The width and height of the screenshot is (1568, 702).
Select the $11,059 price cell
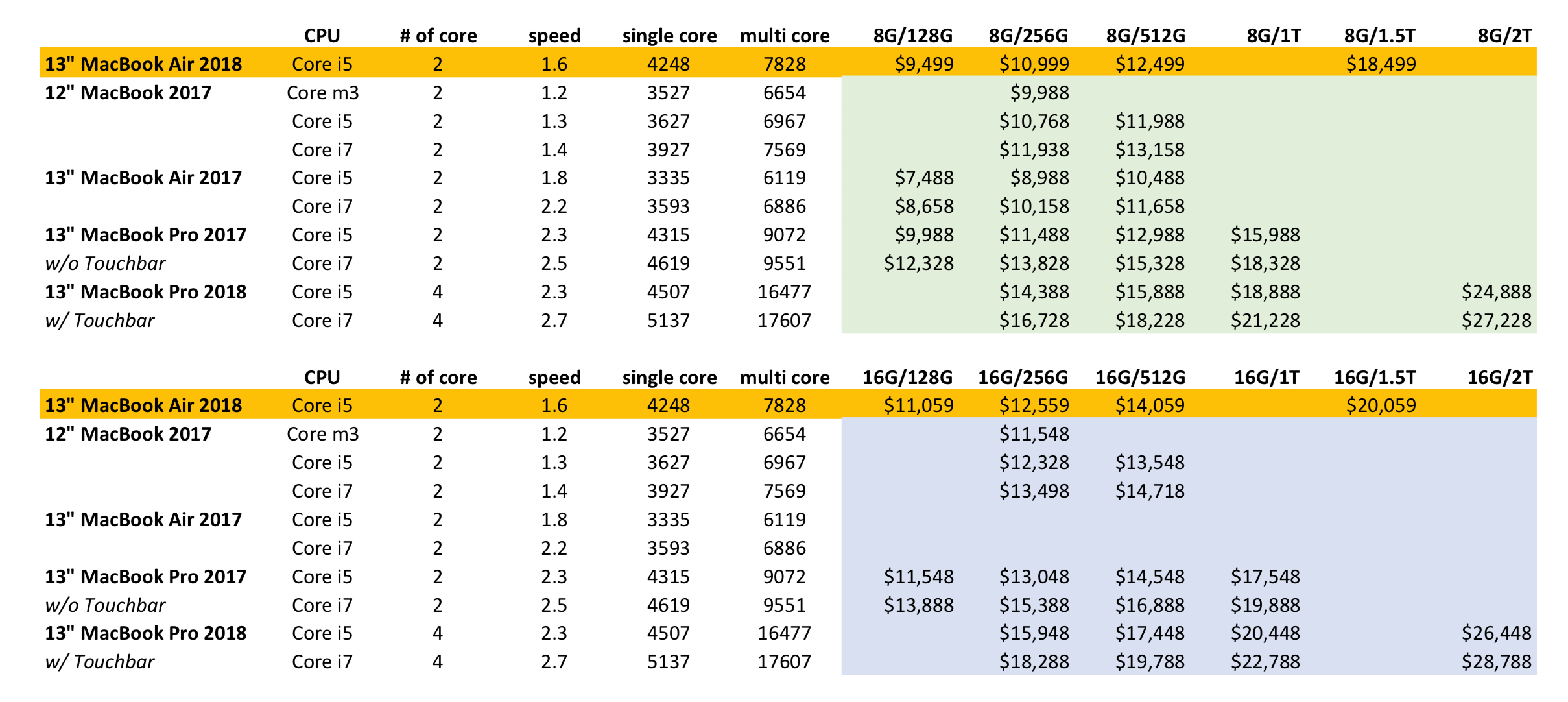[919, 405]
